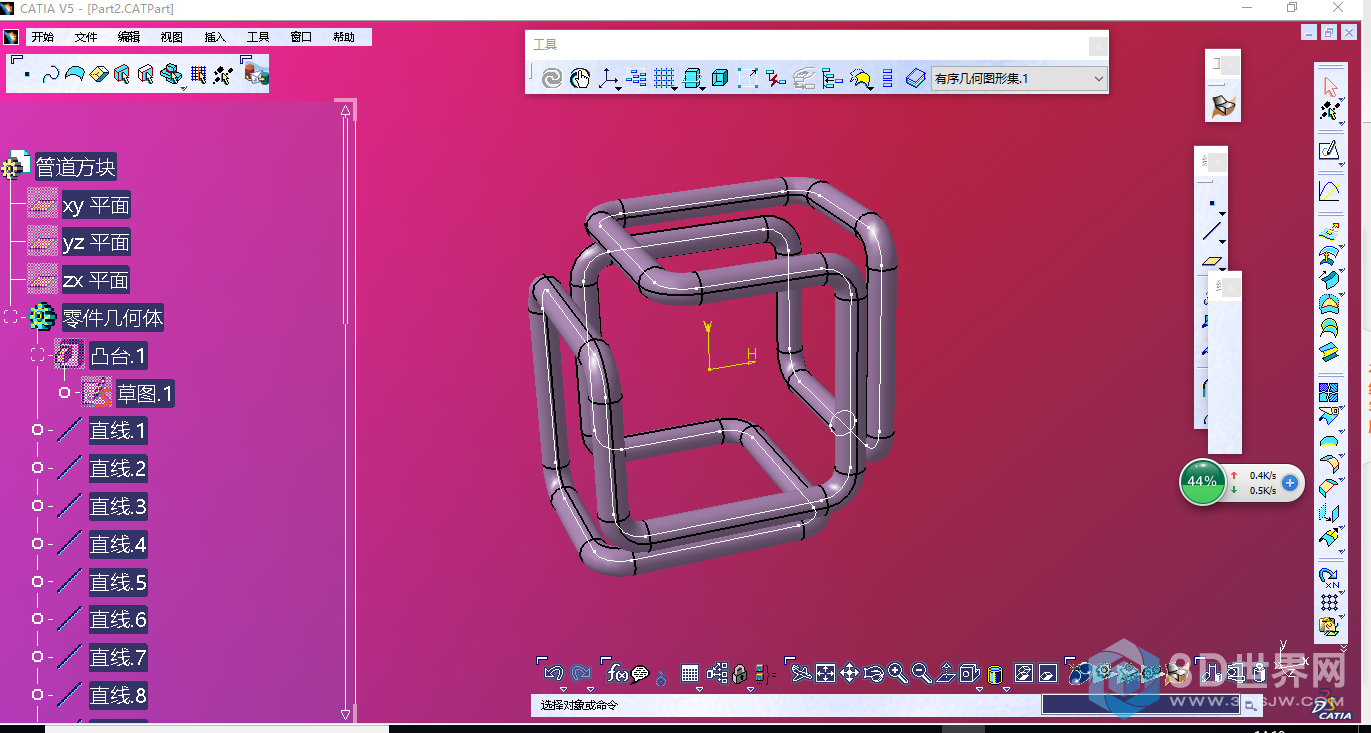Select the surface filter icon

click(x=75, y=75)
